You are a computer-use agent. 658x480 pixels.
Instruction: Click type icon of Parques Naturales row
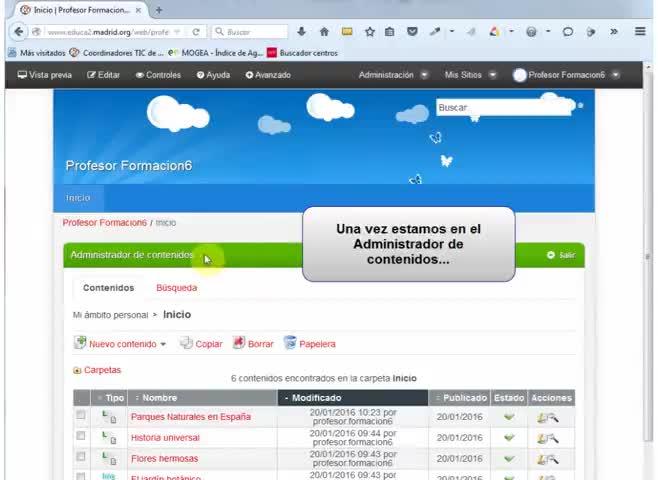coord(109,417)
